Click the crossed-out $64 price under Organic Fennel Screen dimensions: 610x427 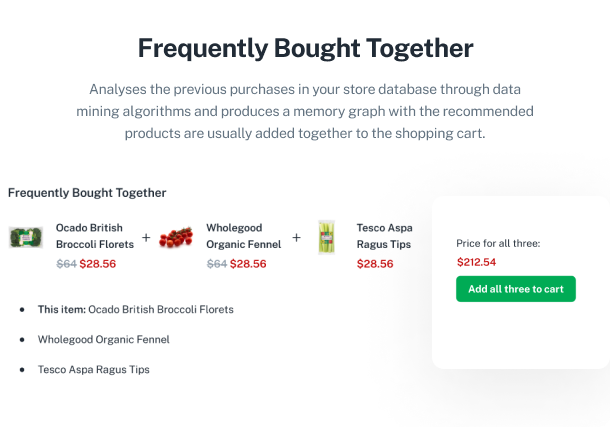(216, 264)
